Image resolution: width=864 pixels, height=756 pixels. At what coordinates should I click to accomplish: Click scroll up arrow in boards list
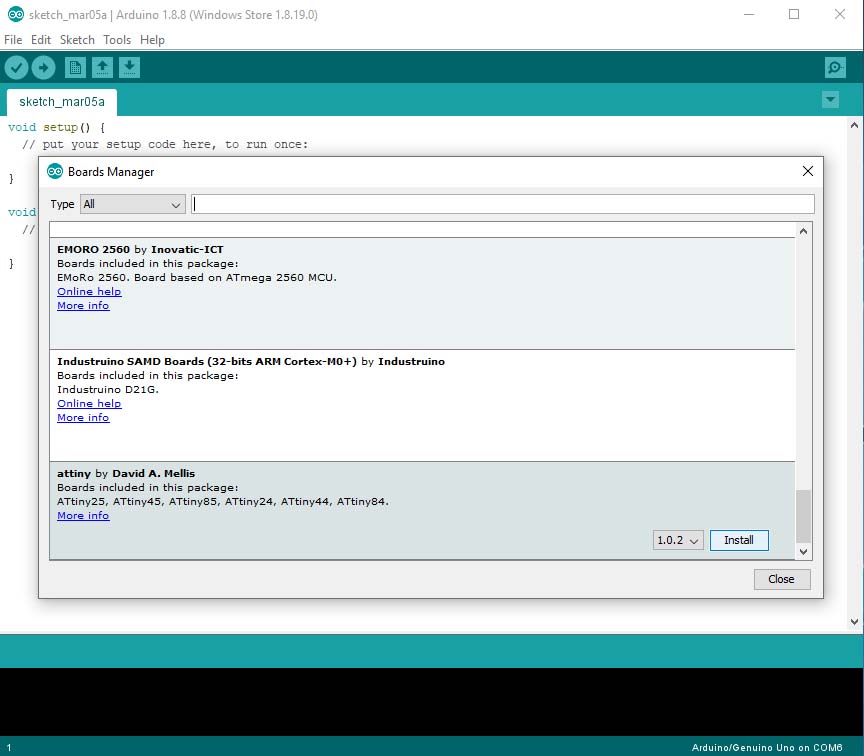coord(803,231)
